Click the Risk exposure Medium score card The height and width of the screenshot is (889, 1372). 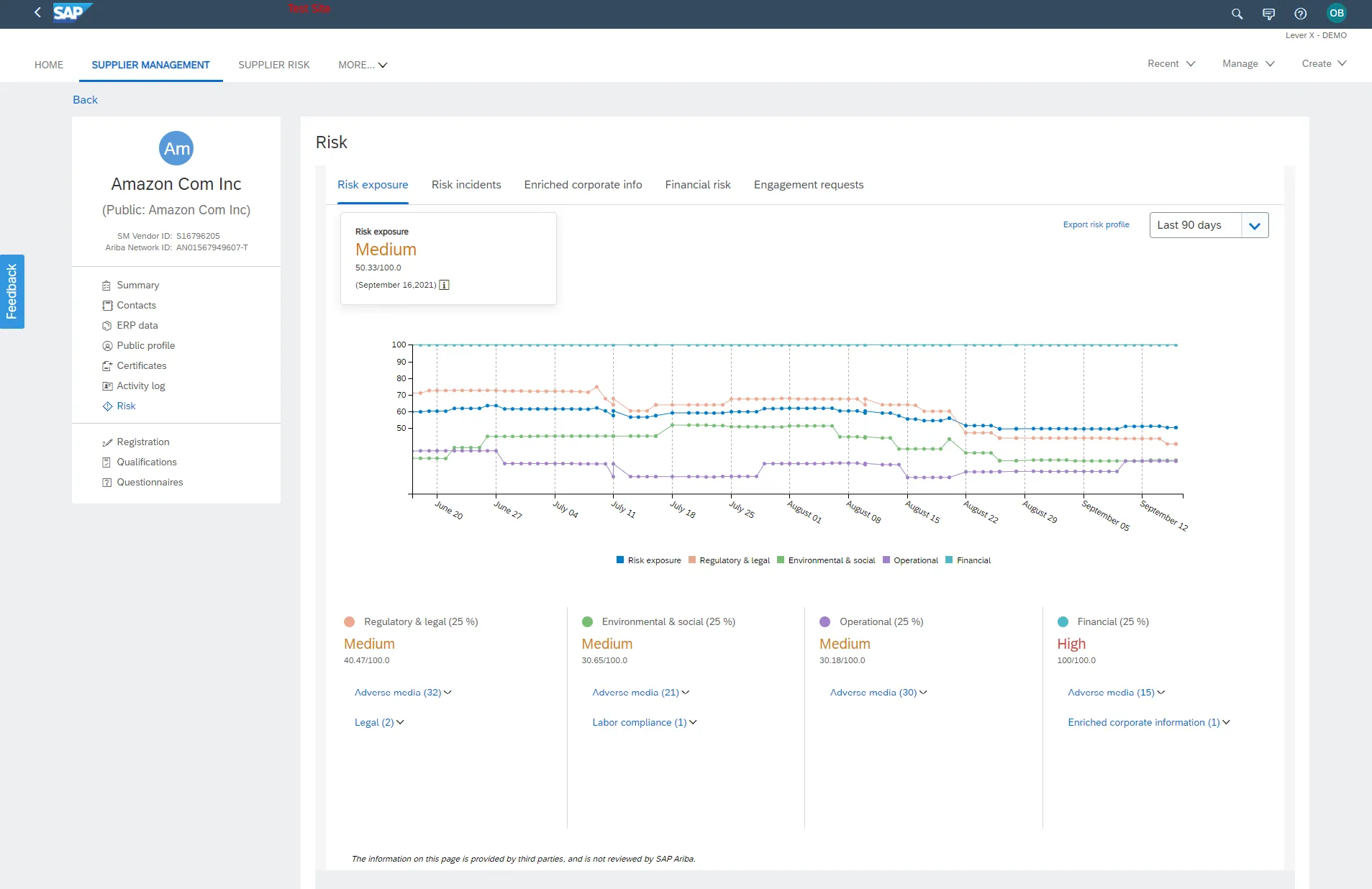448,258
